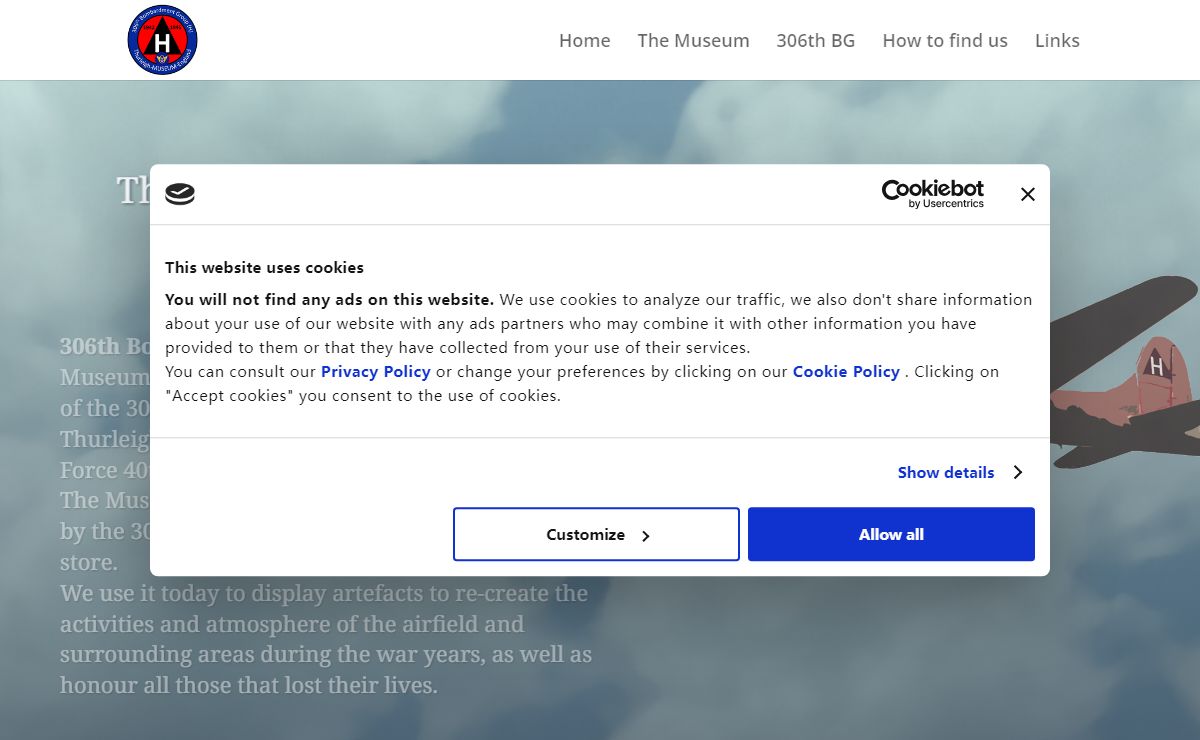The image size is (1200, 740).
Task: Go to the Home menu item
Action: tap(584, 41)
